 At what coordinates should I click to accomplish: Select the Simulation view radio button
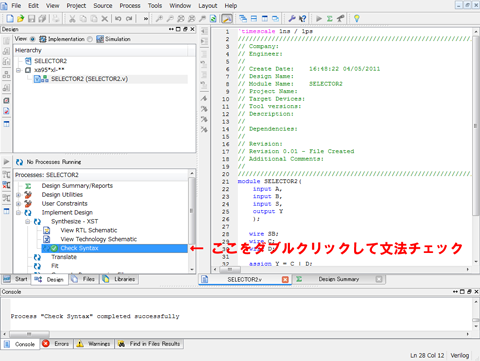click(x=90, y=39)
